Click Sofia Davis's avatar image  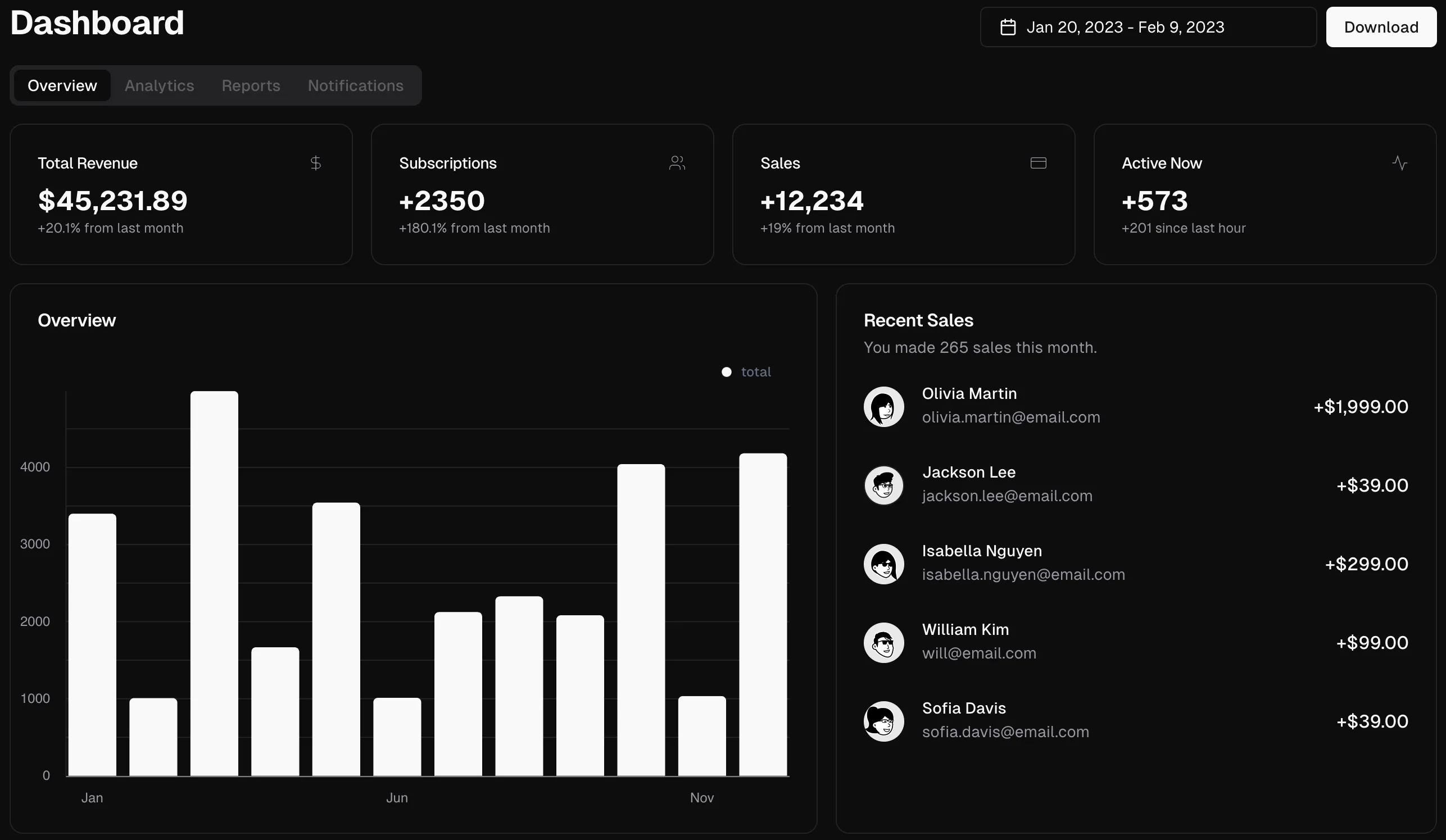click(883, 721)
